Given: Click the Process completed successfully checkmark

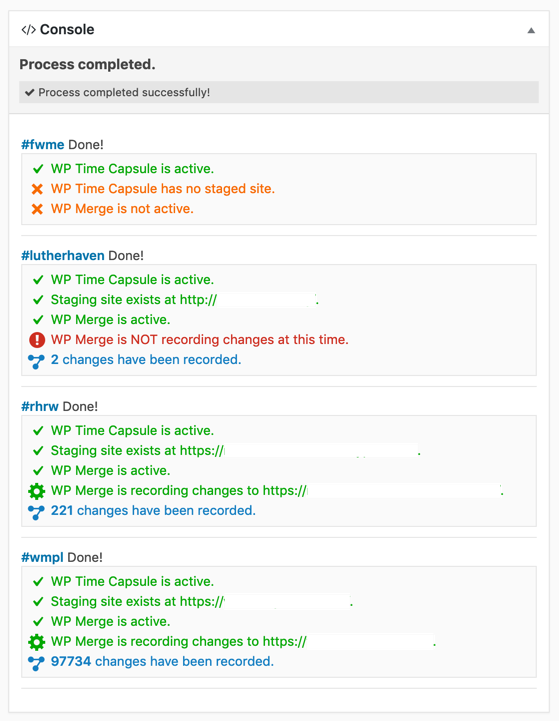Looking at the screenshot, I should point(30,92).
